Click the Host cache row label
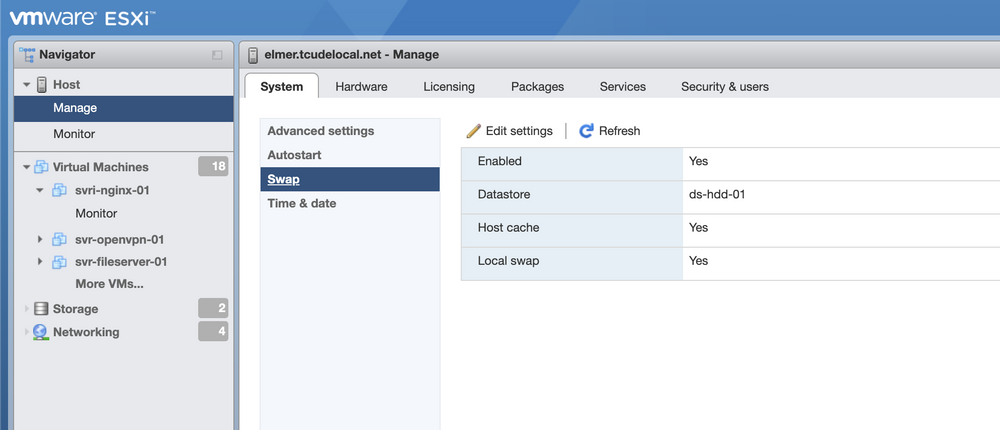 [x=508, y=228]
